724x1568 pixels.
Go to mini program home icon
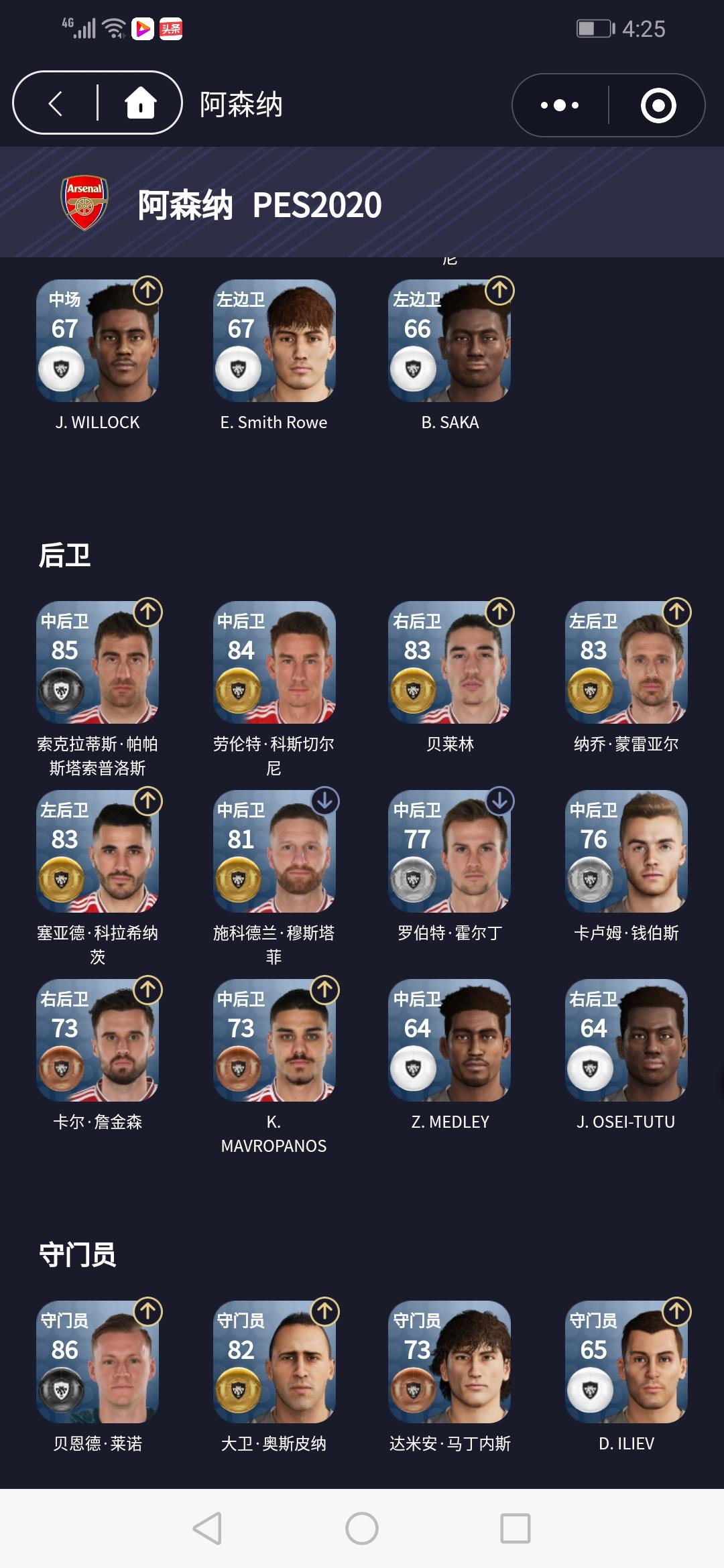coord(141,103)
